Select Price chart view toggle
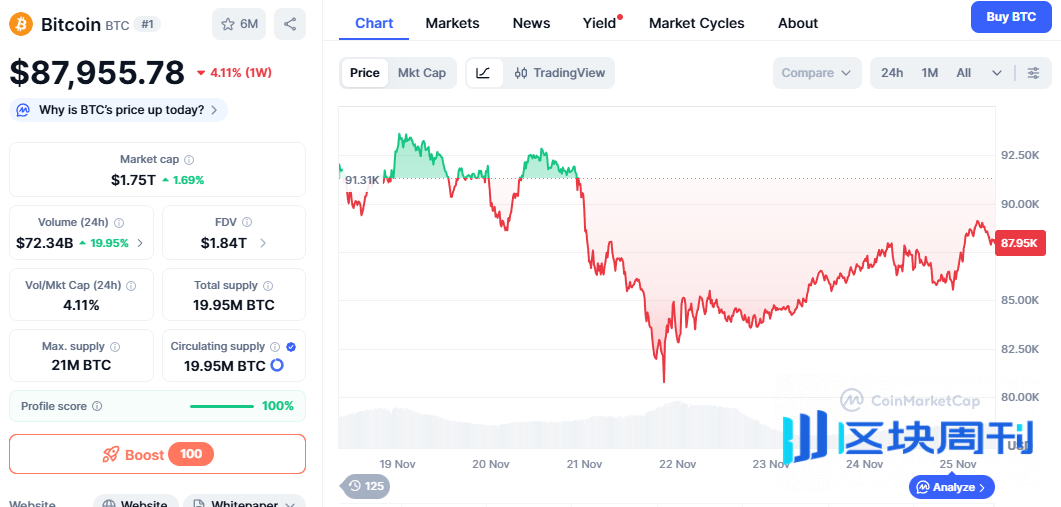The image size is (1061, 507). 365,73
